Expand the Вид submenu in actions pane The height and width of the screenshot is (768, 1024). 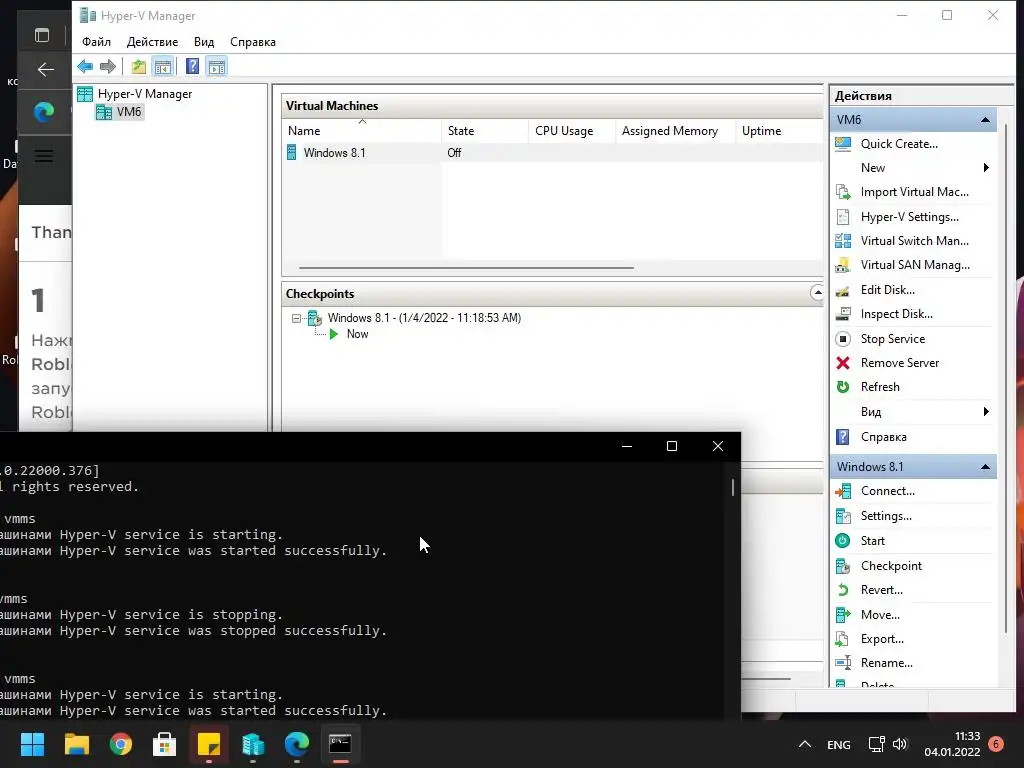[x=986, y=411]
